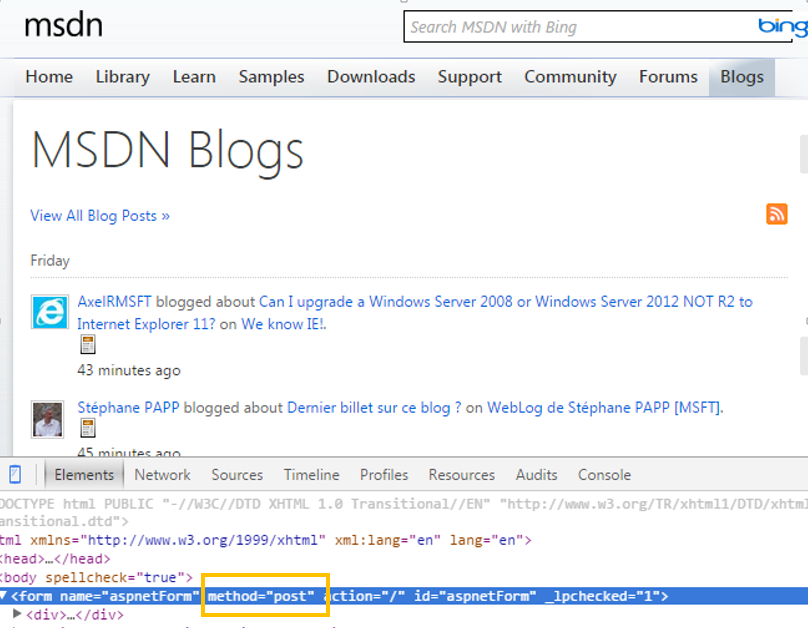Image resolution: width=808 pixels, height=628 pixels.
Task: Open Stéphane PAPP author link
Action: click(x=128, y=408)
